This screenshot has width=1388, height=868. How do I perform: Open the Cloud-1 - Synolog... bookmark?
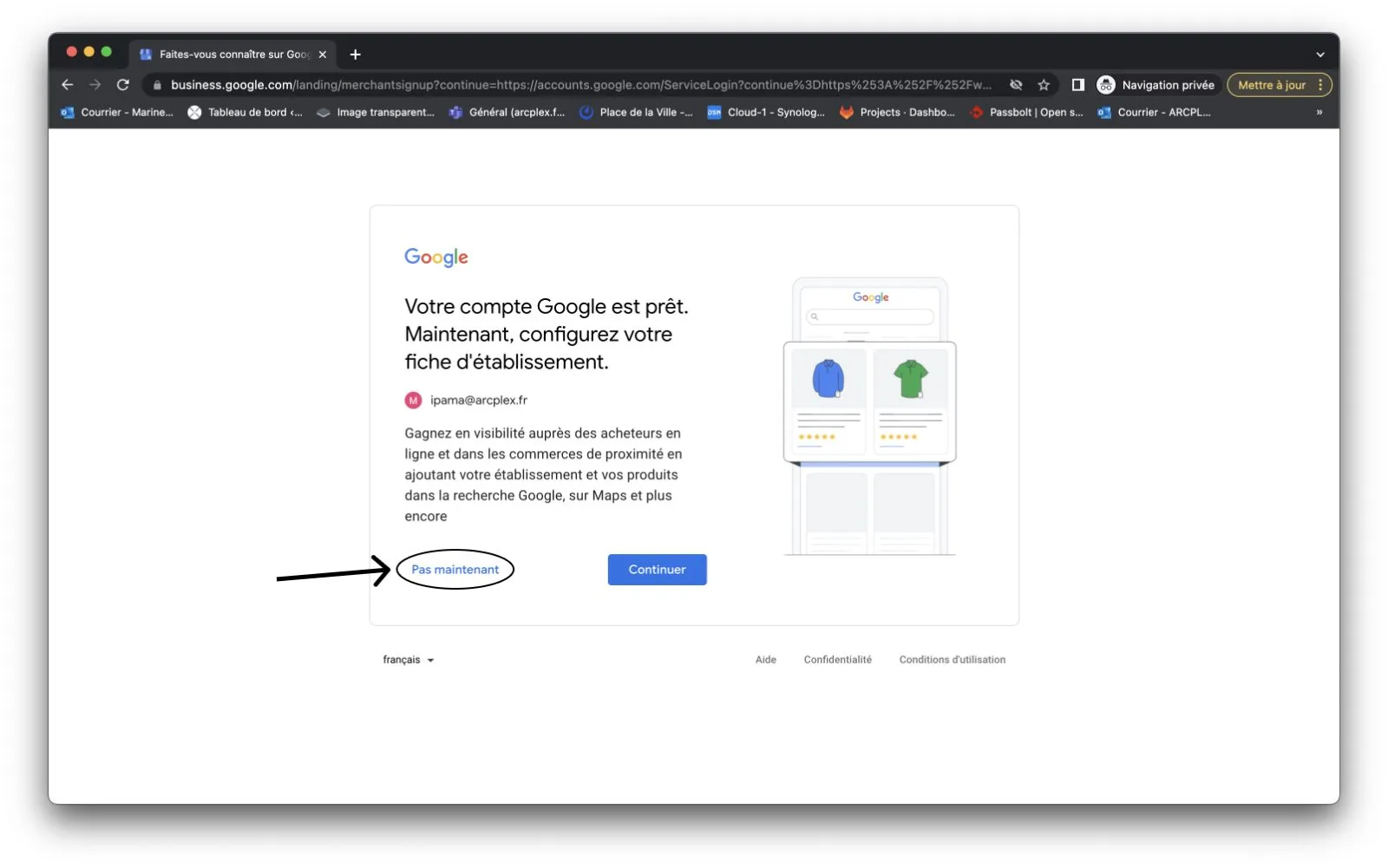pyautogui.click(x=766, y=113)
